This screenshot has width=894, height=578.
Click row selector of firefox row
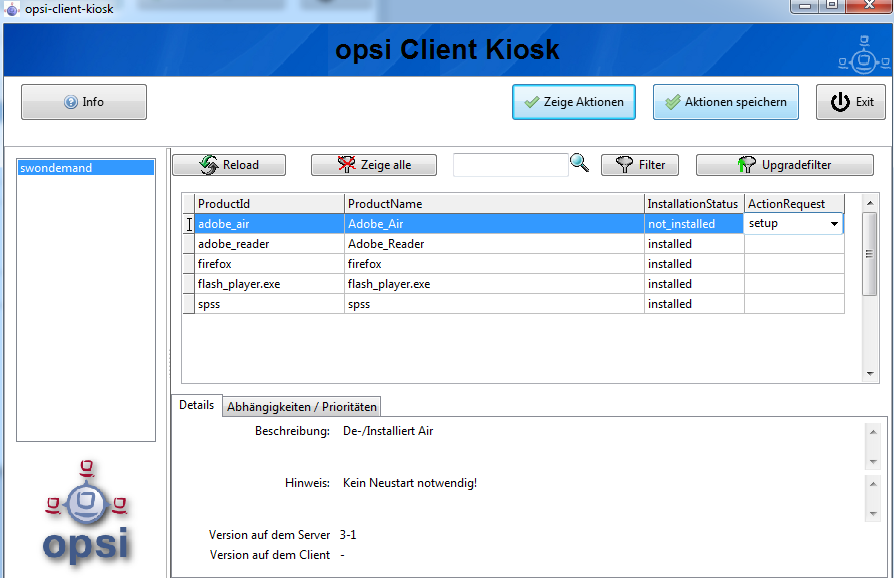coord(188,264)
